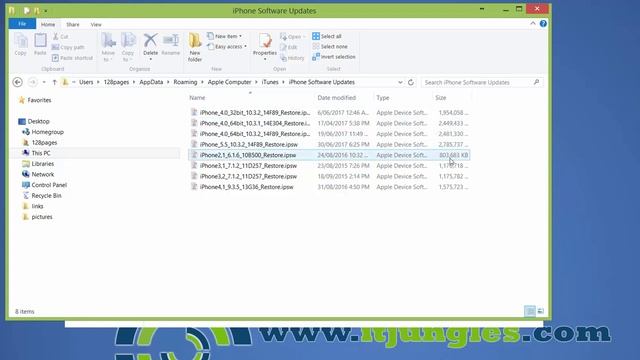Refresh the folder view

pyautogui.click(x=411, y=82)
